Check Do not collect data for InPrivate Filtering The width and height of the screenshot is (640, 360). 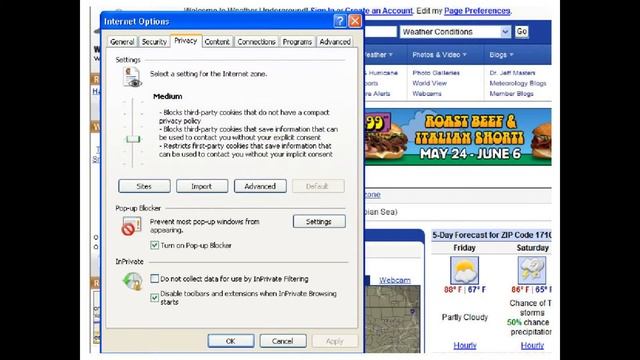(x=154, y=279)
